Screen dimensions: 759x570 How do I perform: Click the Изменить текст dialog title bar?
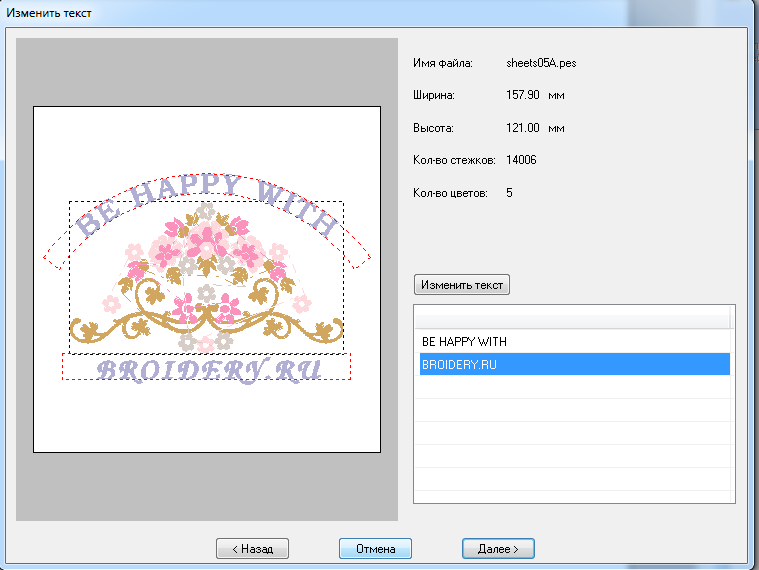[300, 11]
